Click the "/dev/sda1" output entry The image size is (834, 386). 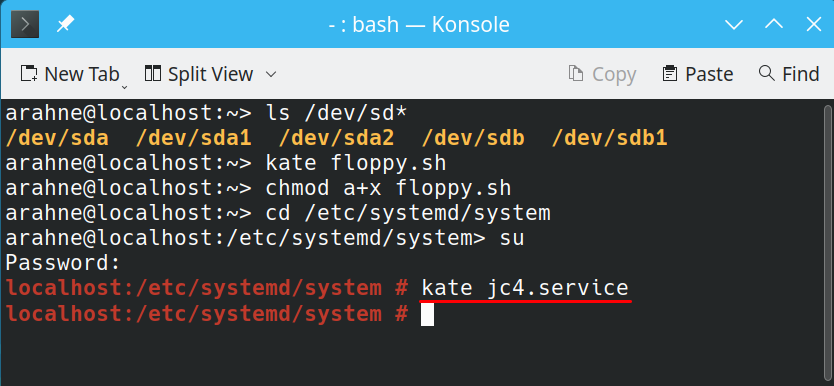[x=194, y=138]
